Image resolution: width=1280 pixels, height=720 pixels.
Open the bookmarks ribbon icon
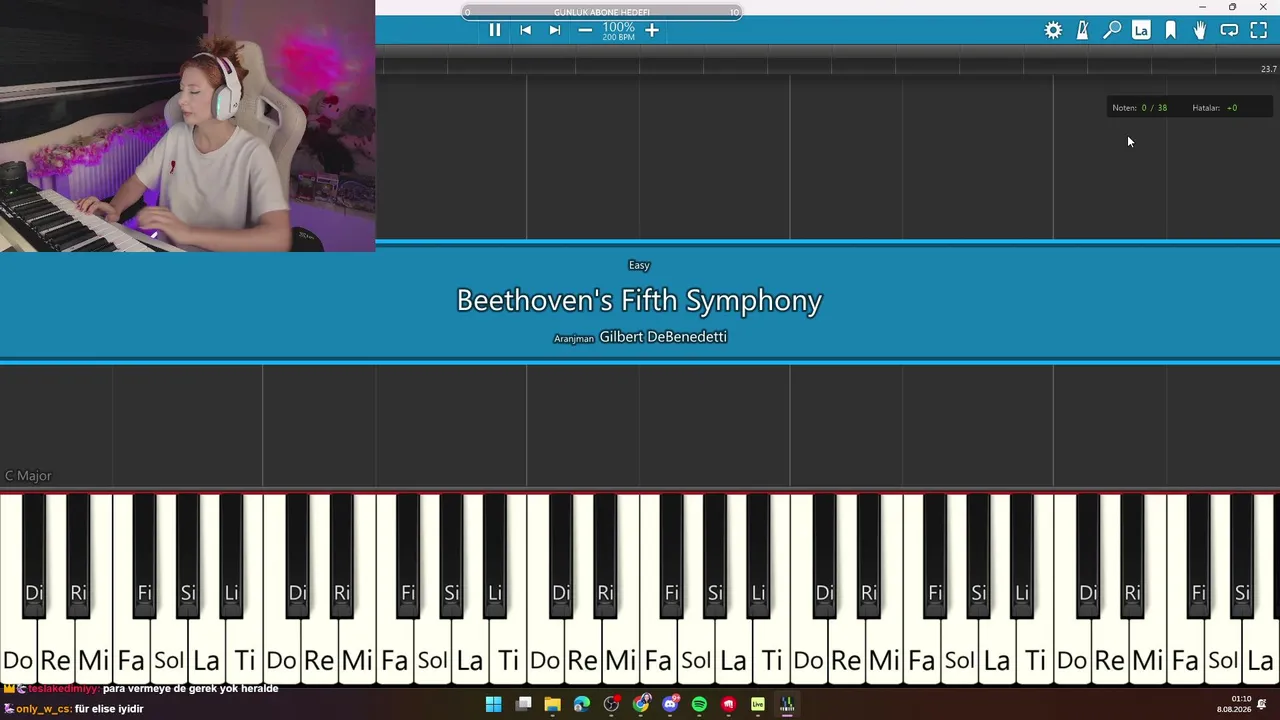pos(1171,30)
